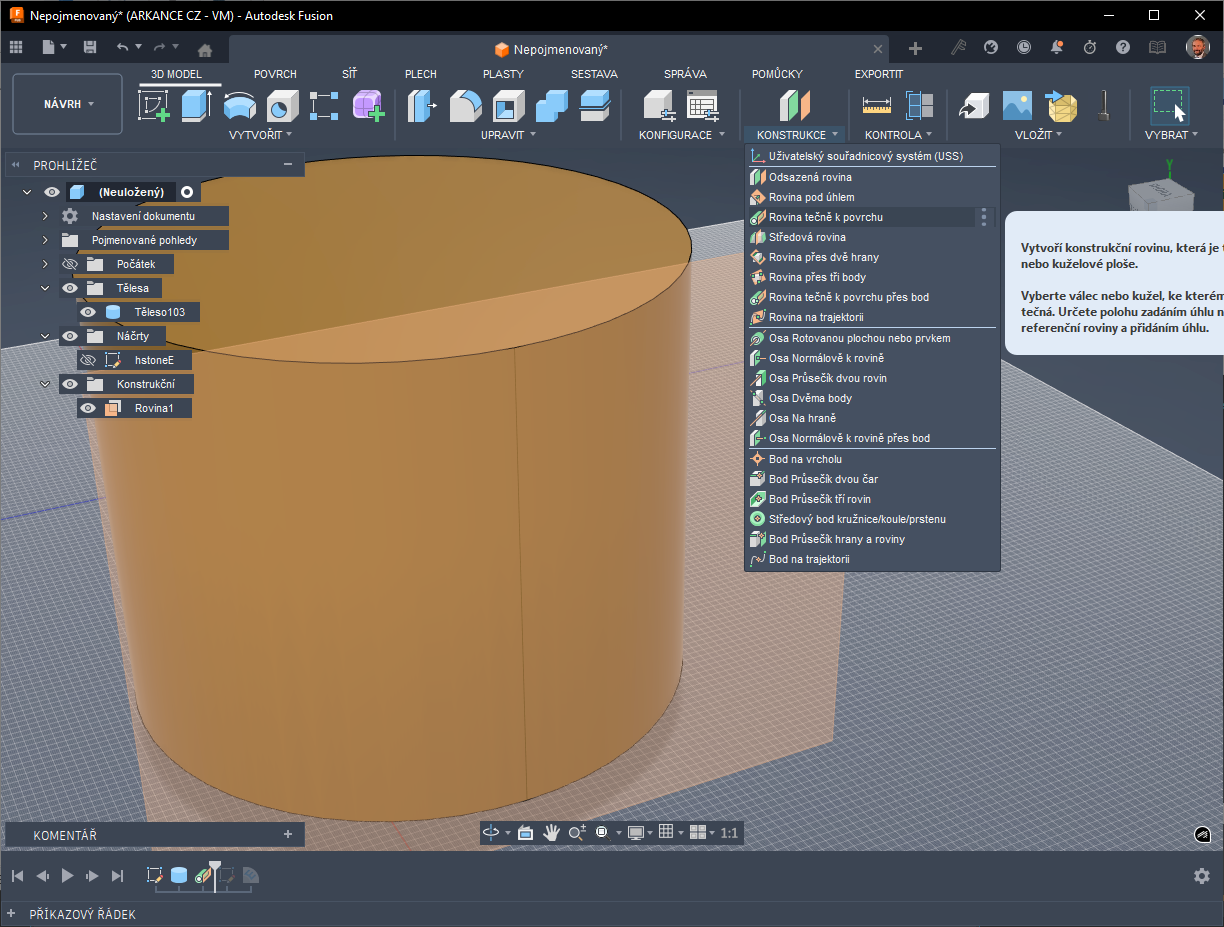The image size is (1224, 927).
Task: Open the Insert Decal image icon
Action: pyautogui.click(x=1017, y=105)
